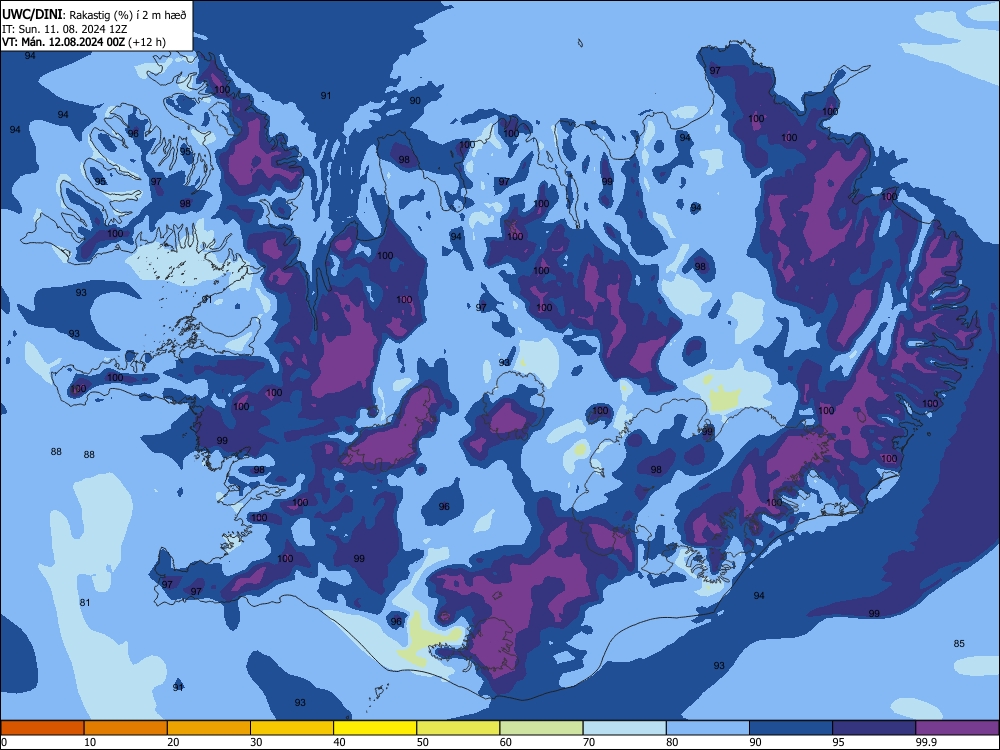
Task: Select the dark blue 90–95 legend swatch
Action: [791, 728]
